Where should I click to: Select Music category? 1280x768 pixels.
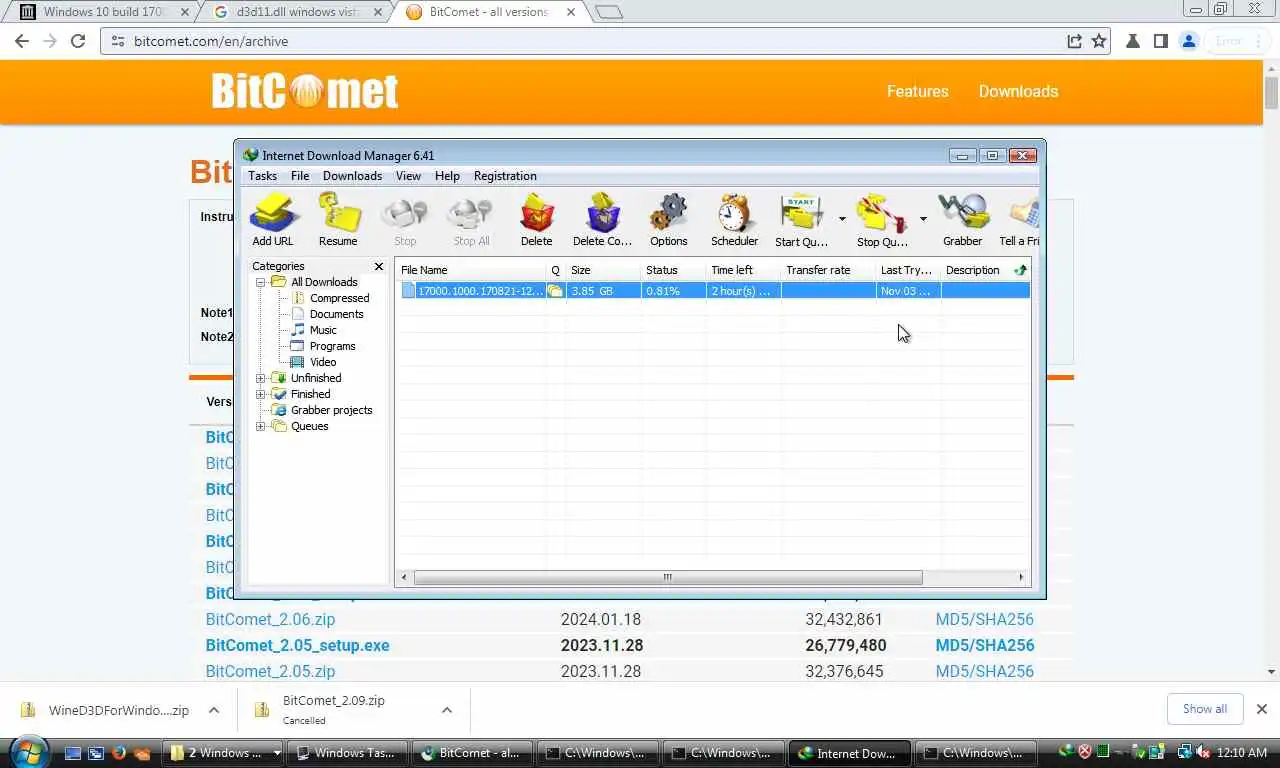pyautogui.click(x=323, y=330)
